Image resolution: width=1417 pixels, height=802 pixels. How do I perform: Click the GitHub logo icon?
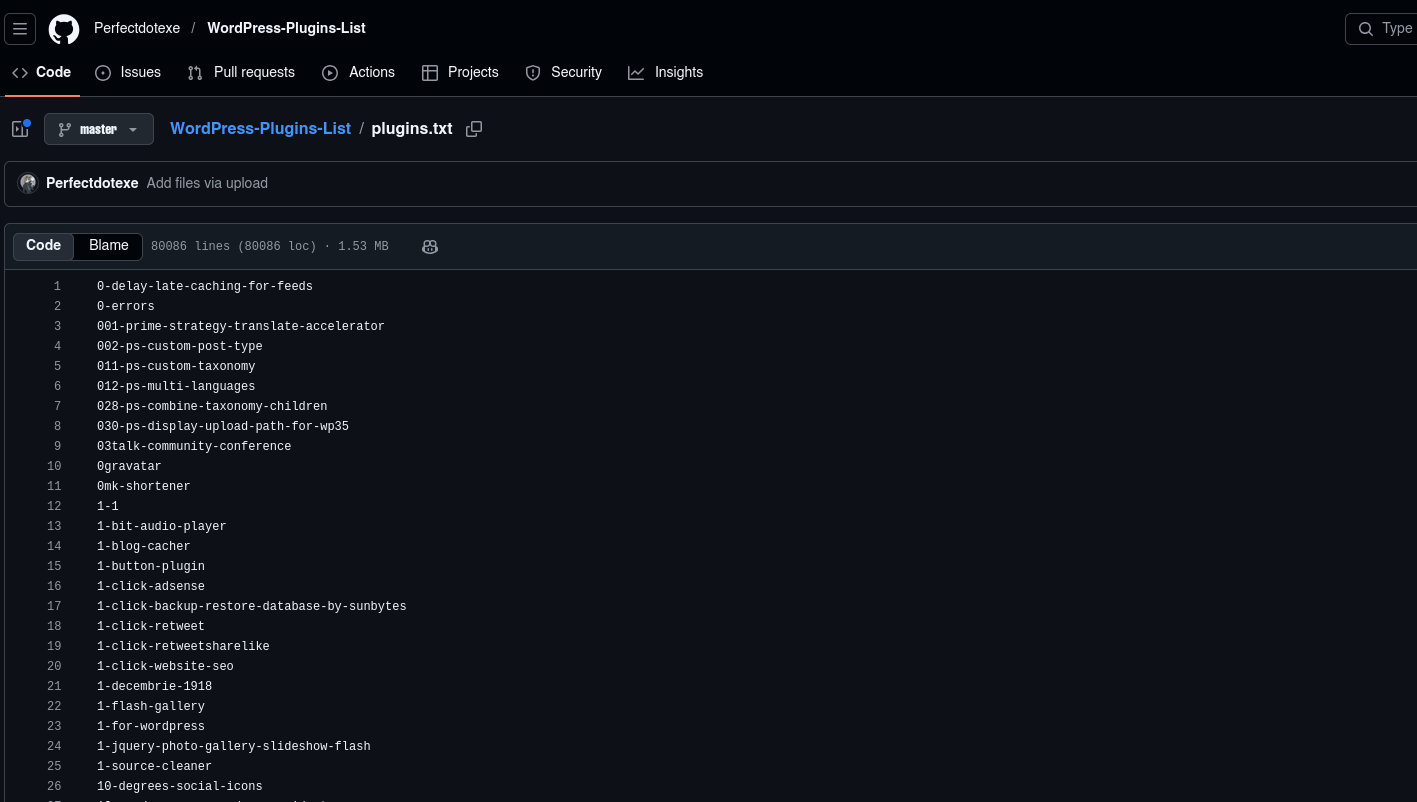click(64, 29)
